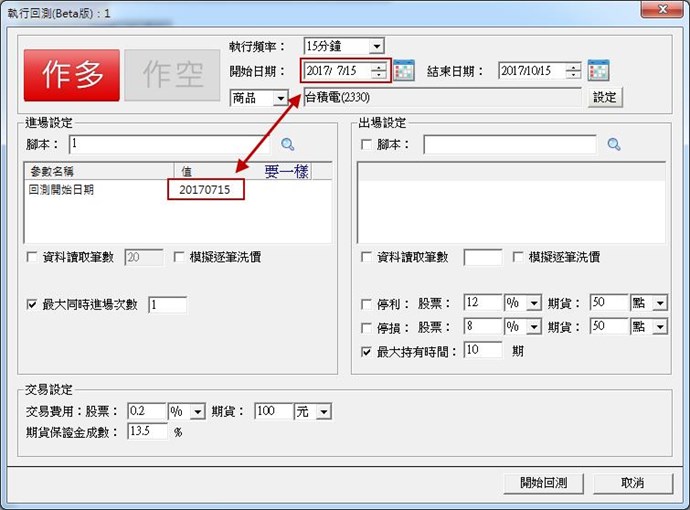This screenshot has width=690, height=510.
Task: Click the 停損 futures value field 50
Action: pyautogui.click(x=609, y=327)
